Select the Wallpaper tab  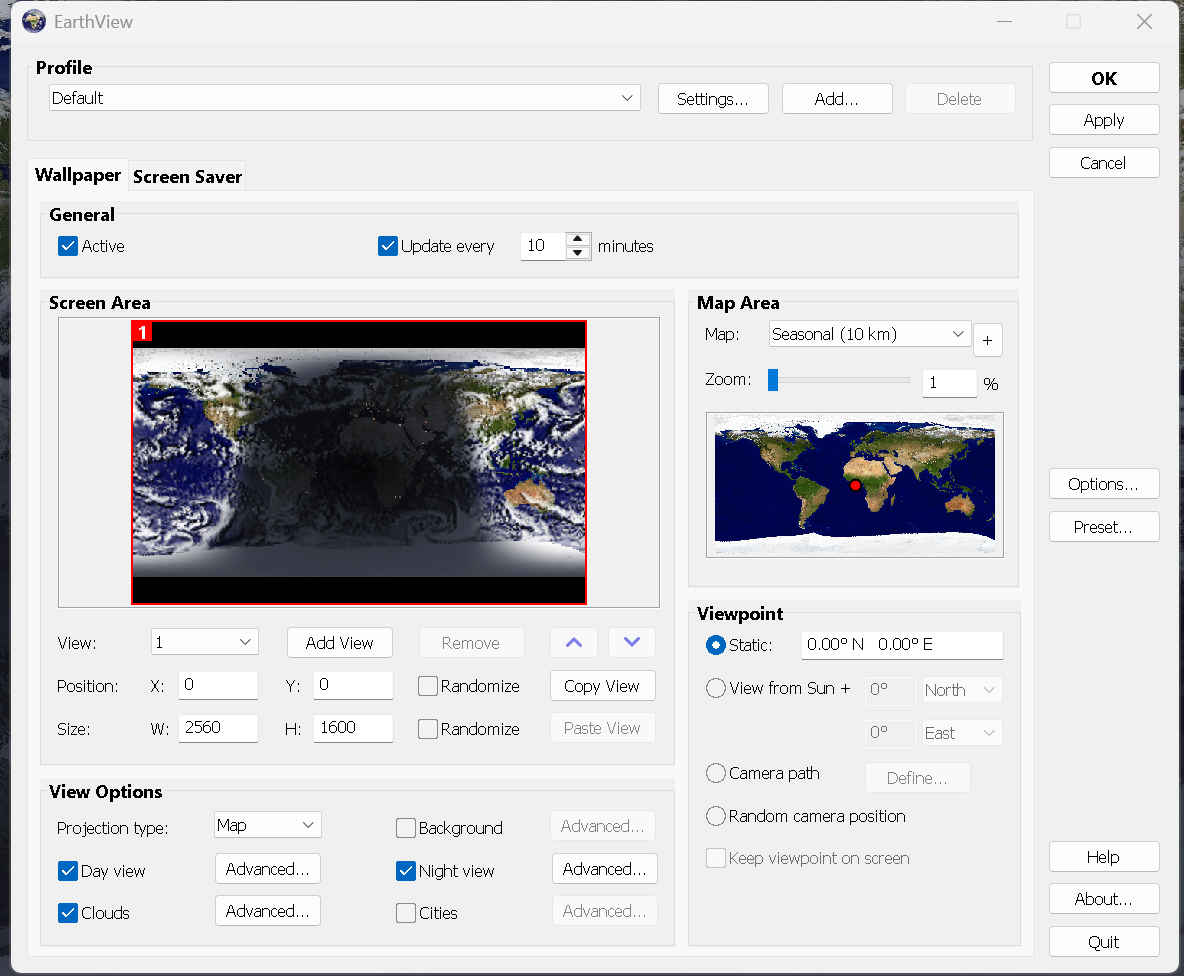(x=78, y=175)
